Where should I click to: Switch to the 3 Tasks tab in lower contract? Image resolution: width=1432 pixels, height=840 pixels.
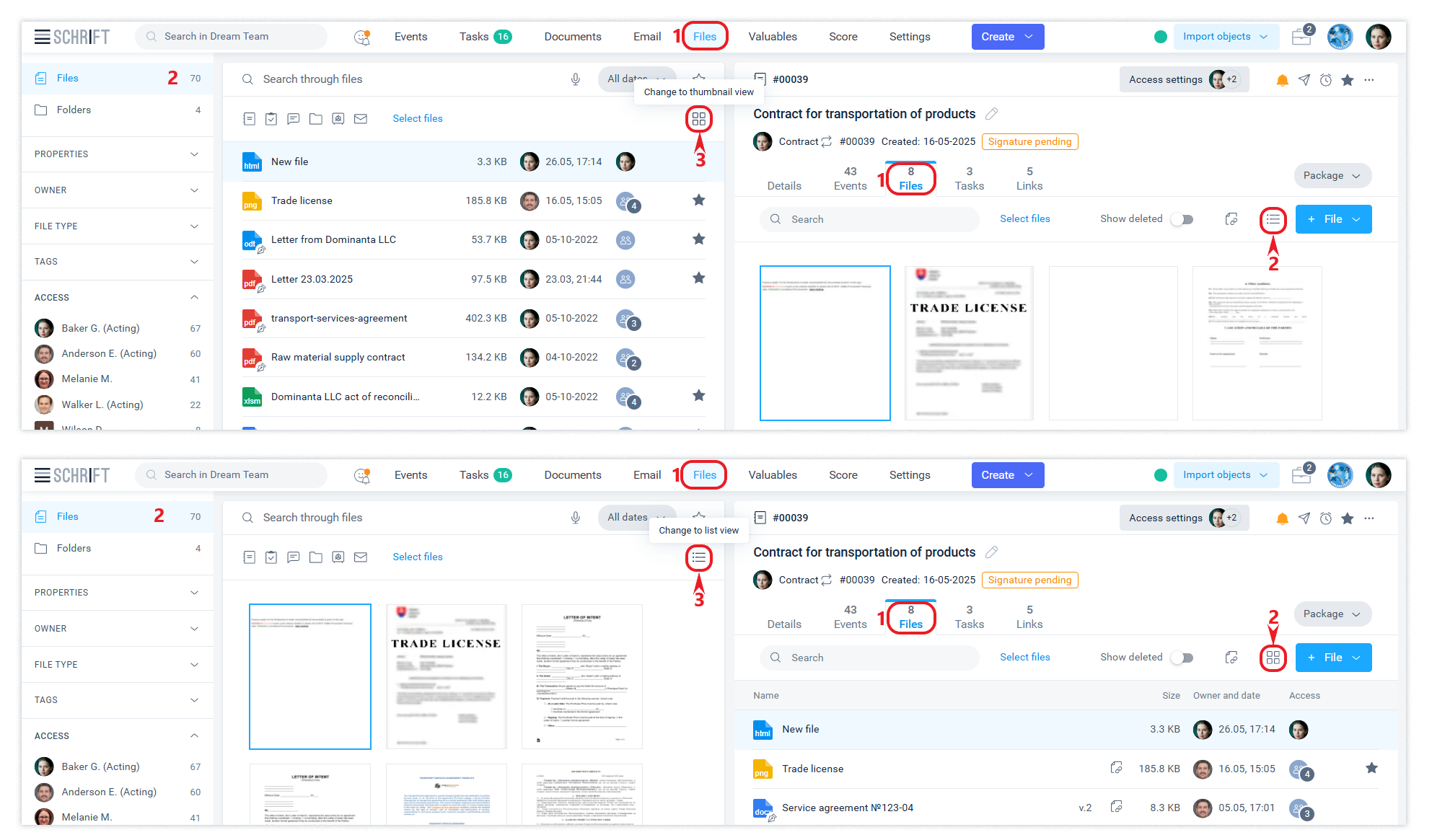click(x=969, y=617)
